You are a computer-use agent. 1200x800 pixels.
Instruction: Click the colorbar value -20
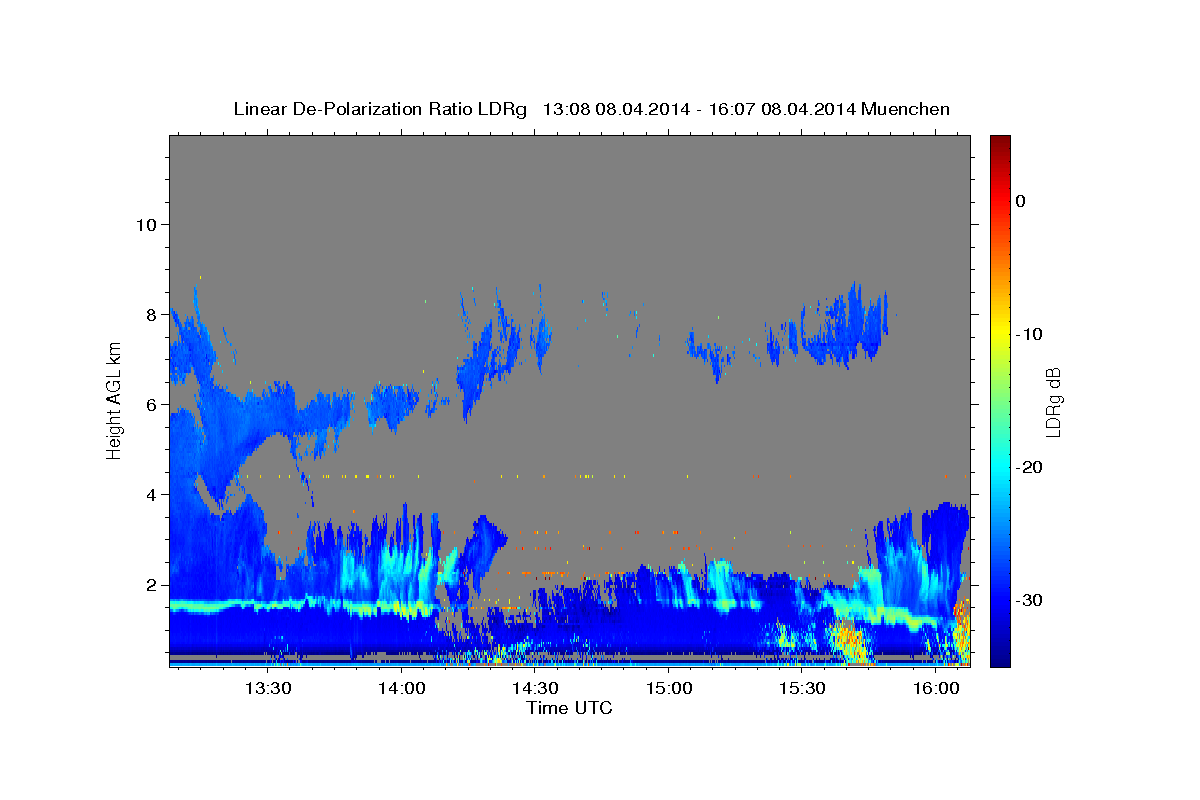pyautogui.click(x=1029, y=467)
